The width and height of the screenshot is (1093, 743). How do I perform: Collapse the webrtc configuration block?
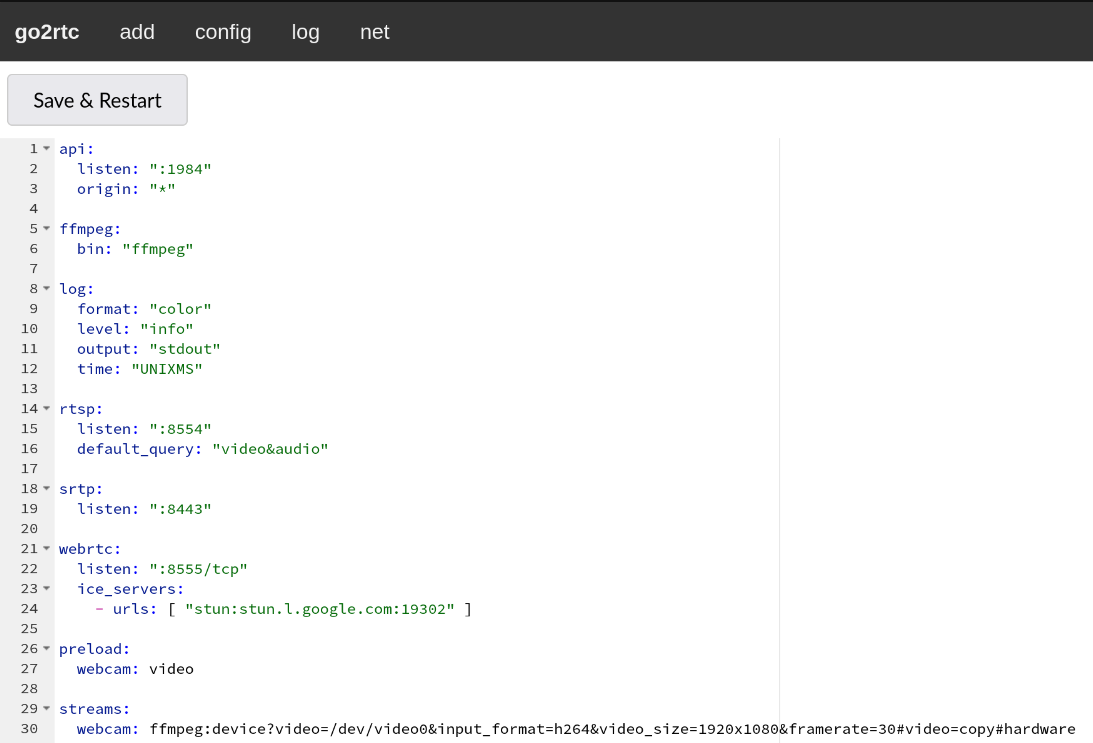click(x=45, y=548)
